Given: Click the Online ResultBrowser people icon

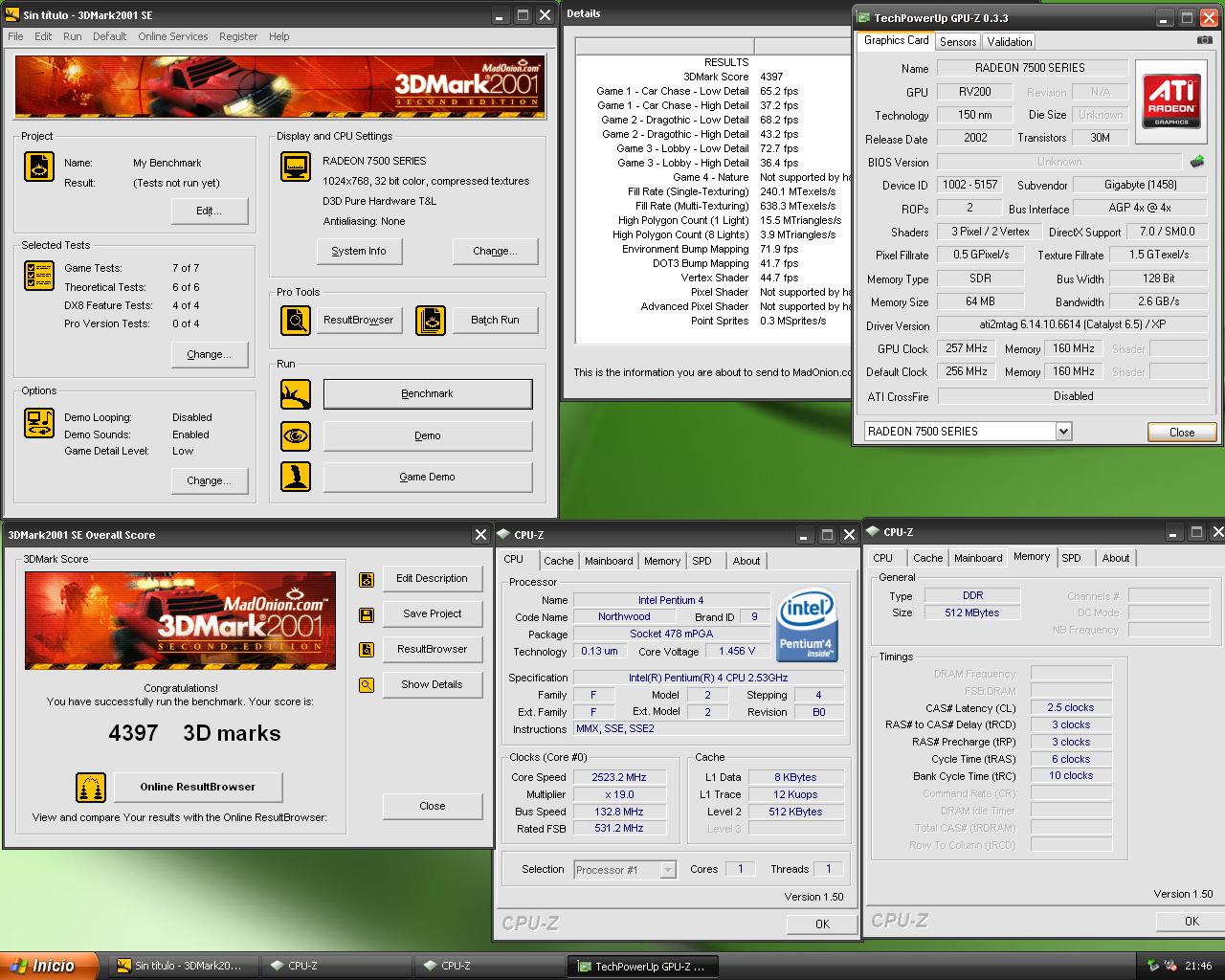Looking at the screenshot, I should coord(91,788).
